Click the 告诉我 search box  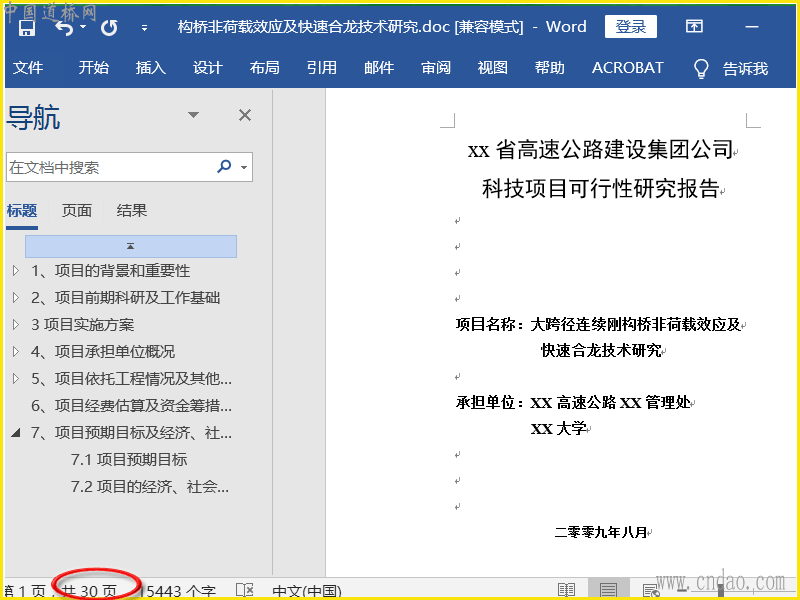coord(745,68)
